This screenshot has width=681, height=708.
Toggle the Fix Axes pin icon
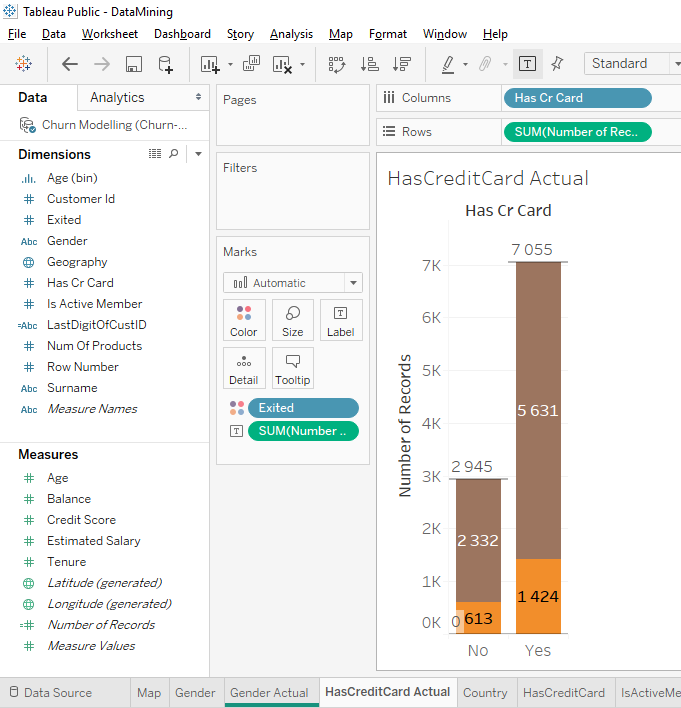[x=557, y=64]
